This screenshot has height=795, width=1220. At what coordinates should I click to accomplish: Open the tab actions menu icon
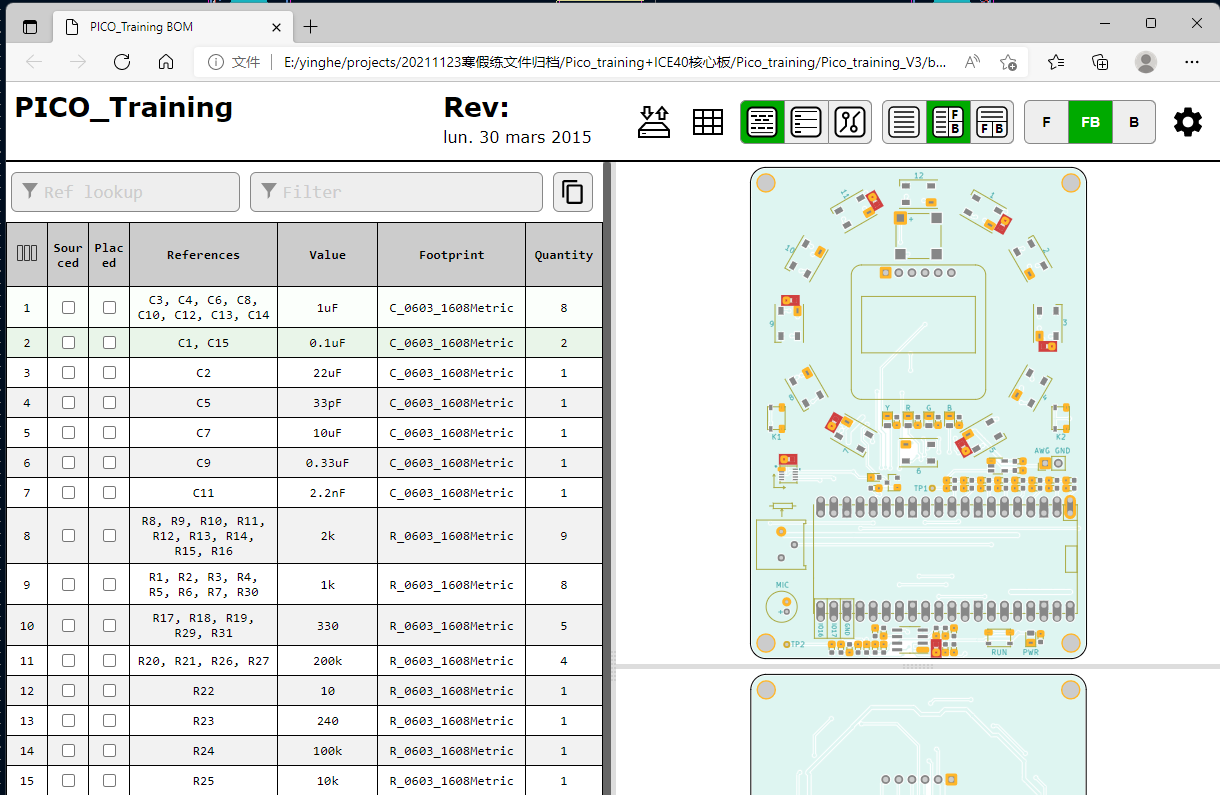30,27
